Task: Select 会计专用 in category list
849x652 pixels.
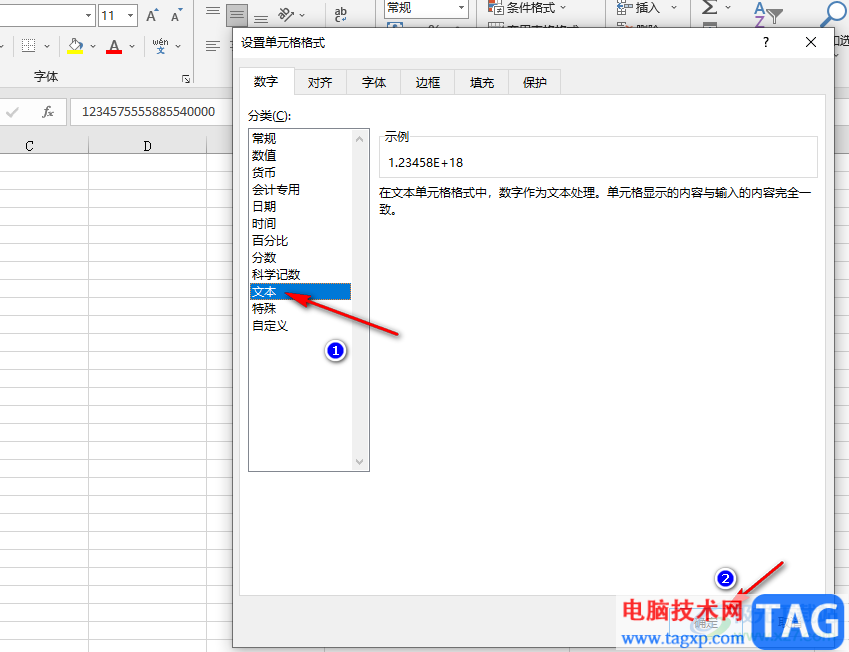Action: [x=301, y=190]
